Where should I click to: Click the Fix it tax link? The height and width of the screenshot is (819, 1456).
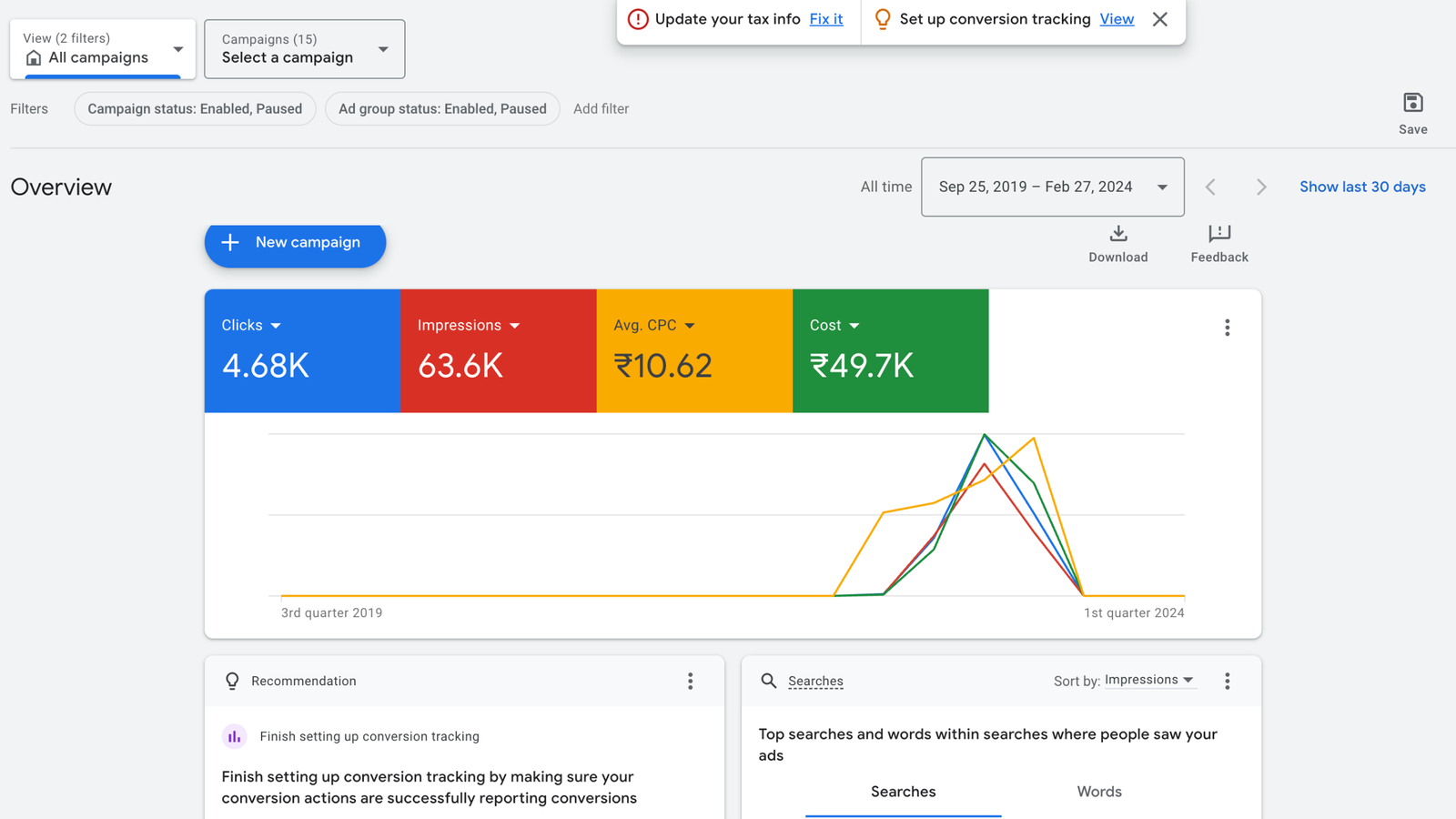click(x=825, y=19)
